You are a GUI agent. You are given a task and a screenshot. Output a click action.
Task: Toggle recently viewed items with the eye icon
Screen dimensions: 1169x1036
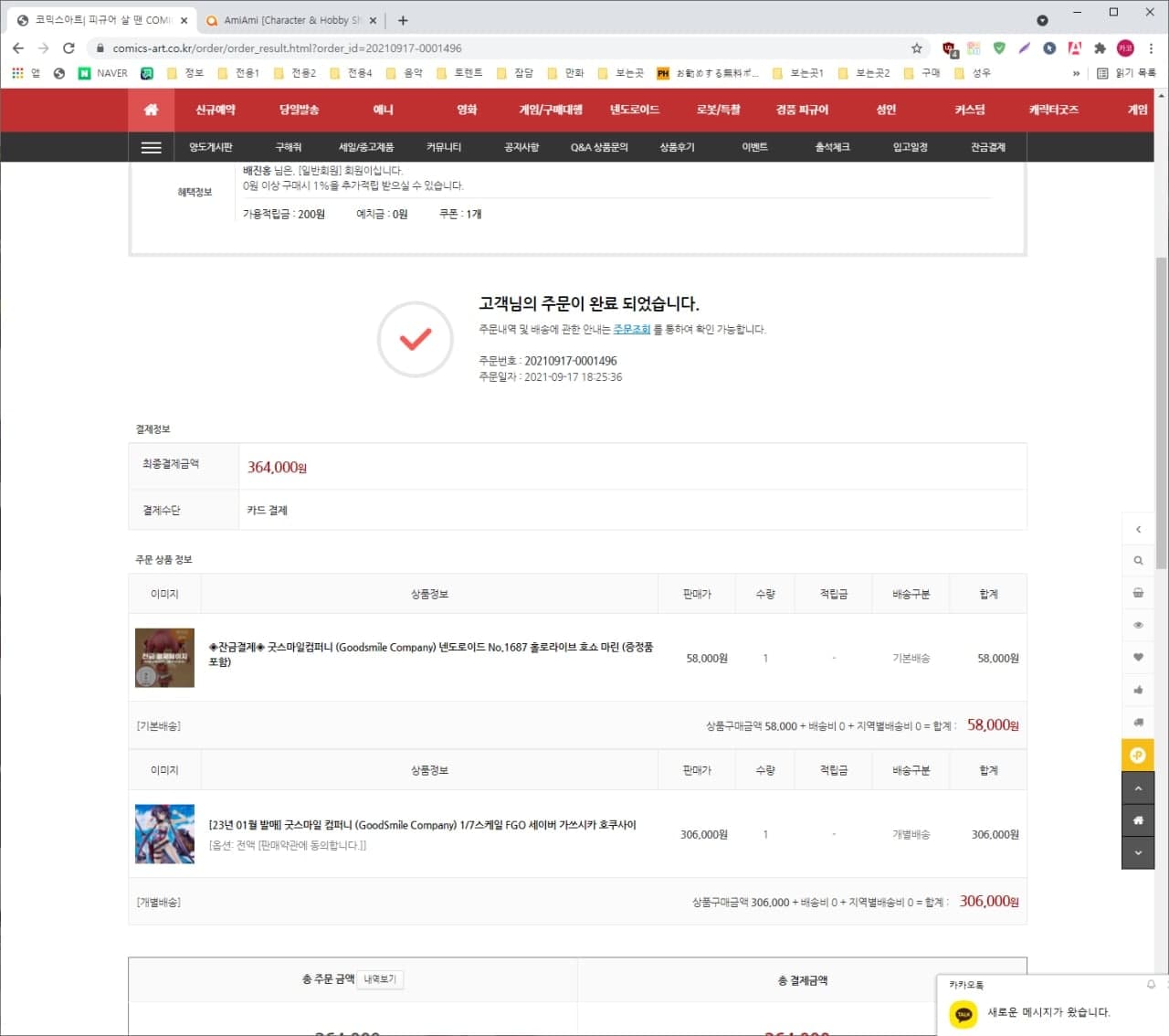tap(1138, 625)
